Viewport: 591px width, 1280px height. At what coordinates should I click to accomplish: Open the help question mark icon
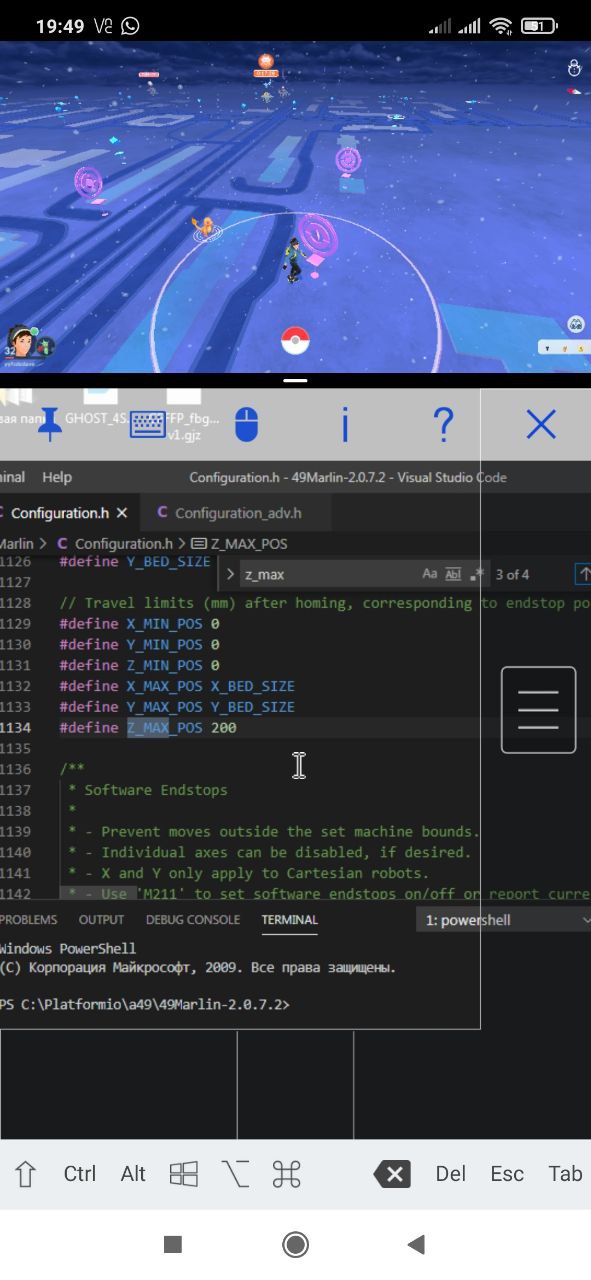coord(443,425)
